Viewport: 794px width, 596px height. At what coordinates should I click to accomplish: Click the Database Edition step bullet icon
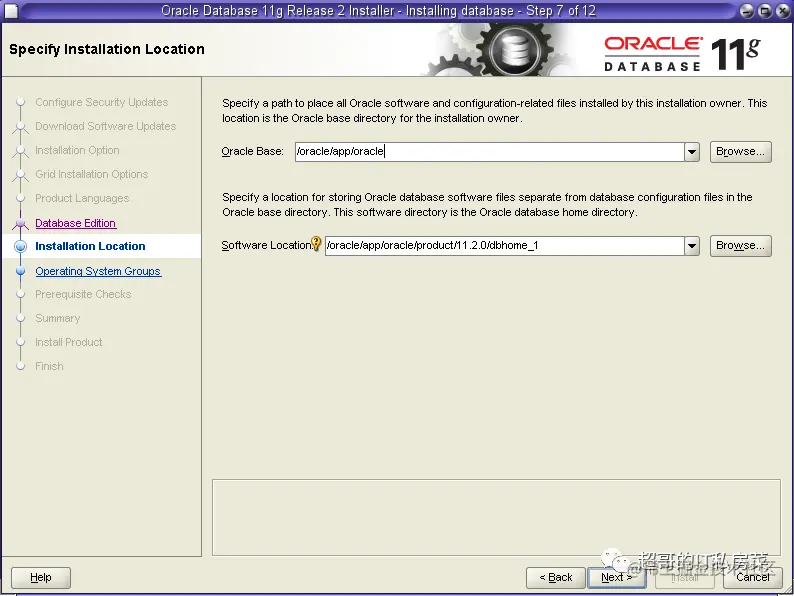tap(21, 223)
